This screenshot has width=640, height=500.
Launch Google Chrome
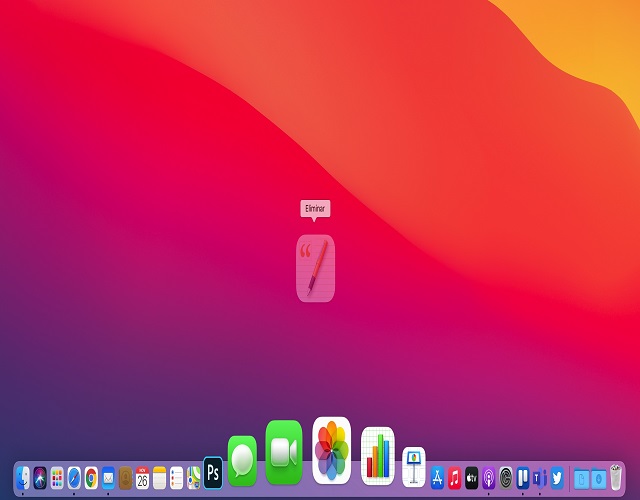(91, 478)
